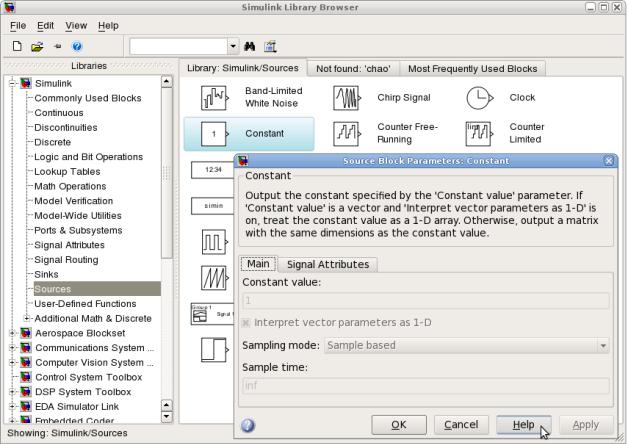Select the Chirp Signal block icon
The height and width of the screenshot is (444, 627).
click(347, 98)
